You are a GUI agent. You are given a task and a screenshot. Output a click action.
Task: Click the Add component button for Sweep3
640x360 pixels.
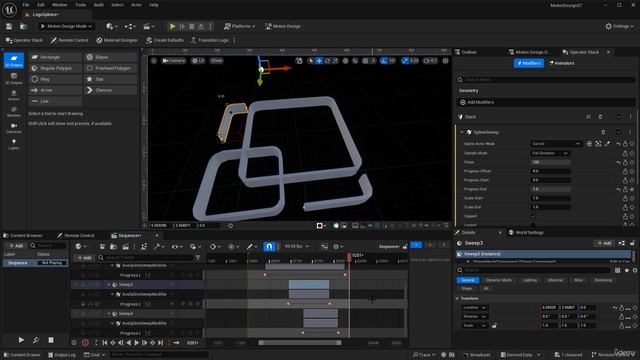604,243
